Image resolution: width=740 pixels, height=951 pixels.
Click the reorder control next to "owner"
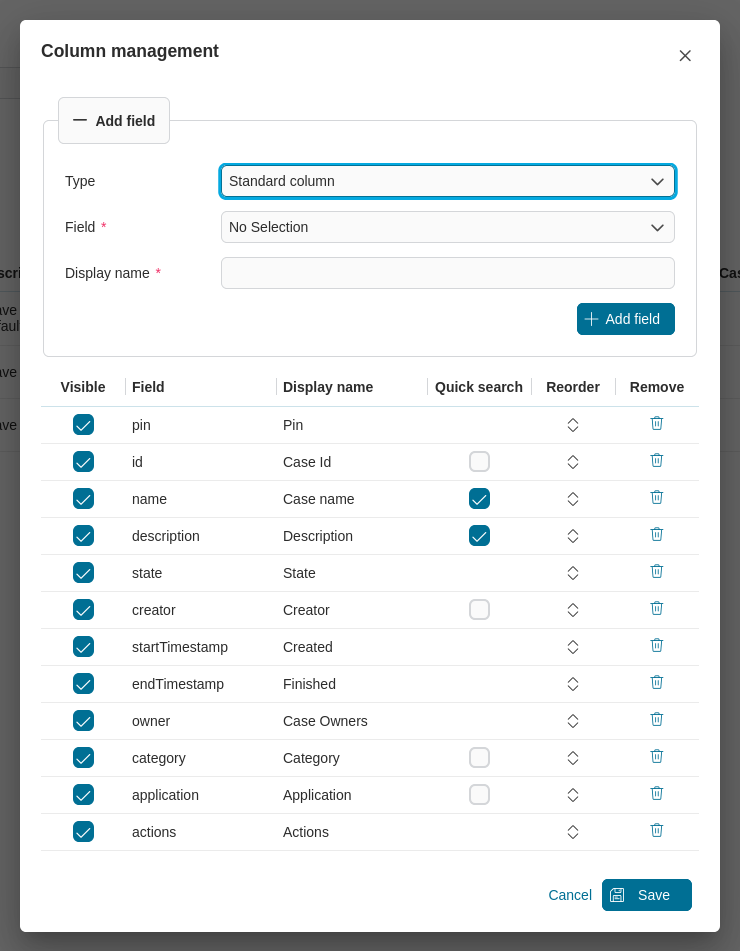click(x=572, y=719)
